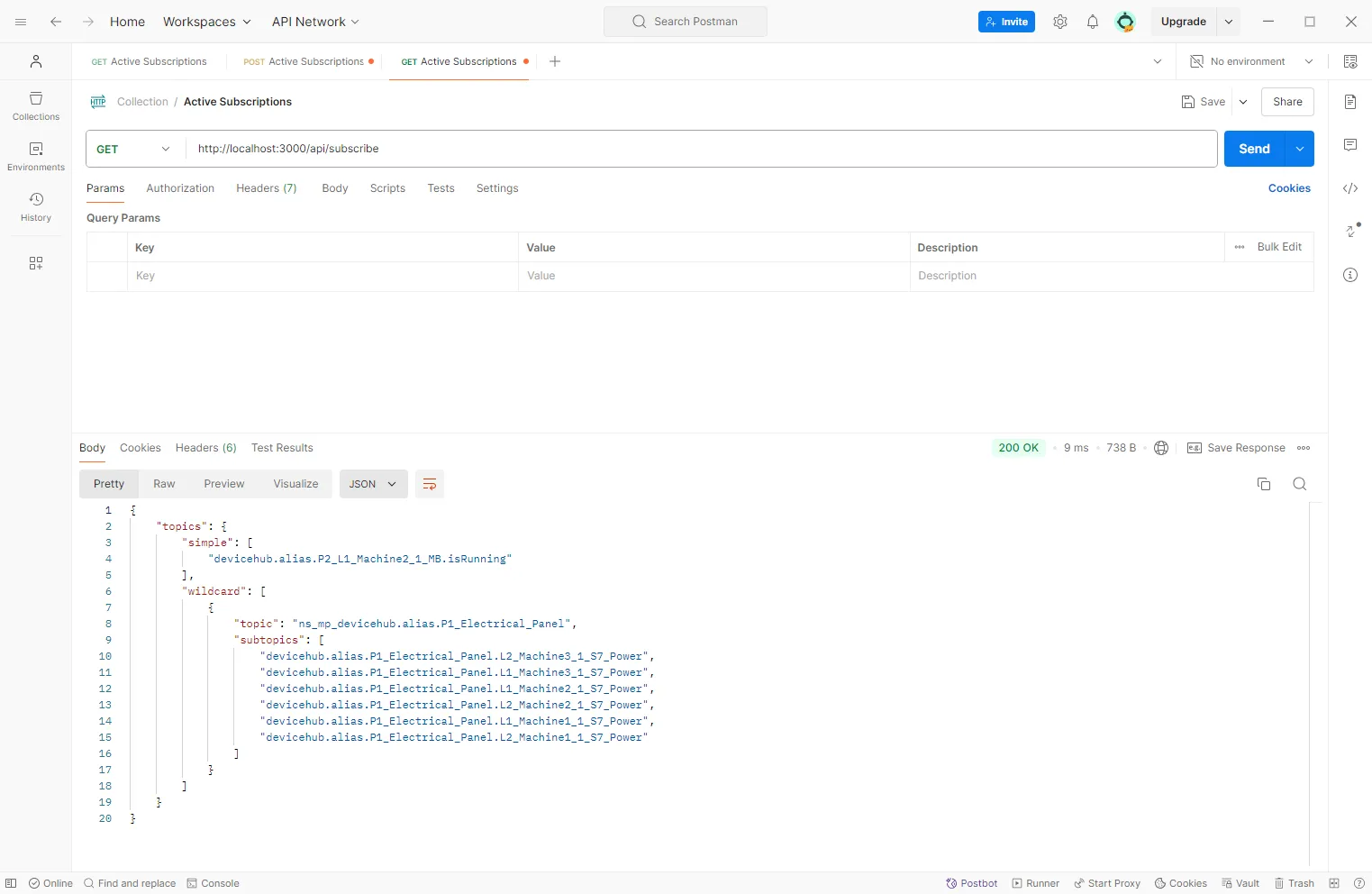Open Console in the status bar
The width and height of the screenshot is (1372, 894).
(x=214, y=883)
